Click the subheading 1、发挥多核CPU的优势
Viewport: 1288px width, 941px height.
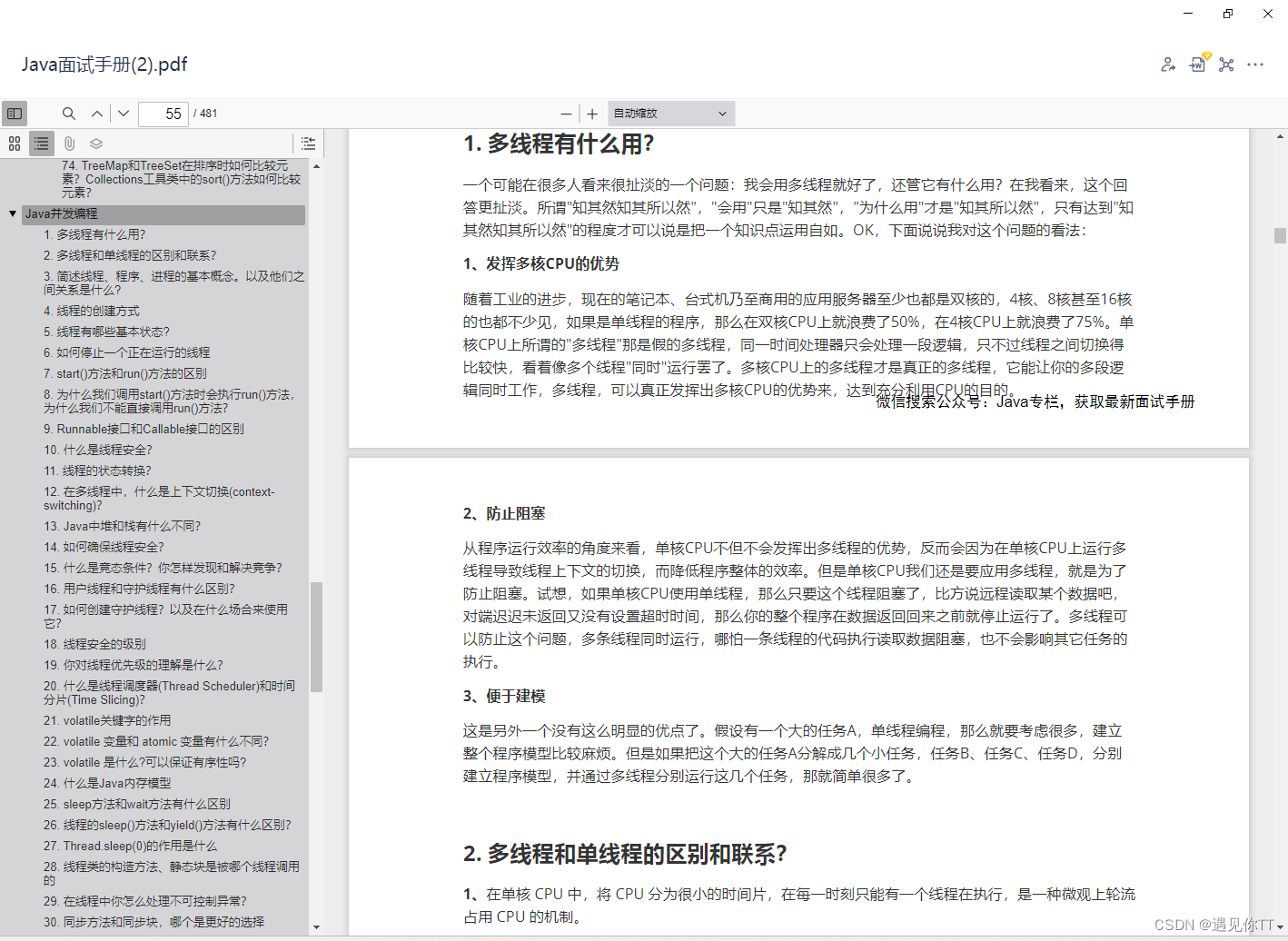click(541, 264)
